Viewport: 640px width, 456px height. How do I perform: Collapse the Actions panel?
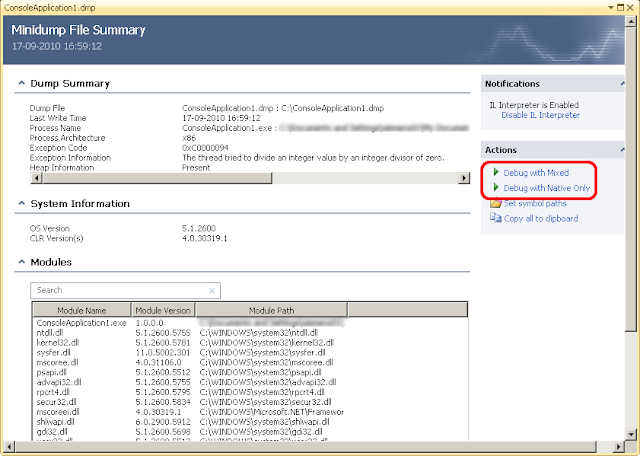[622, 150]
